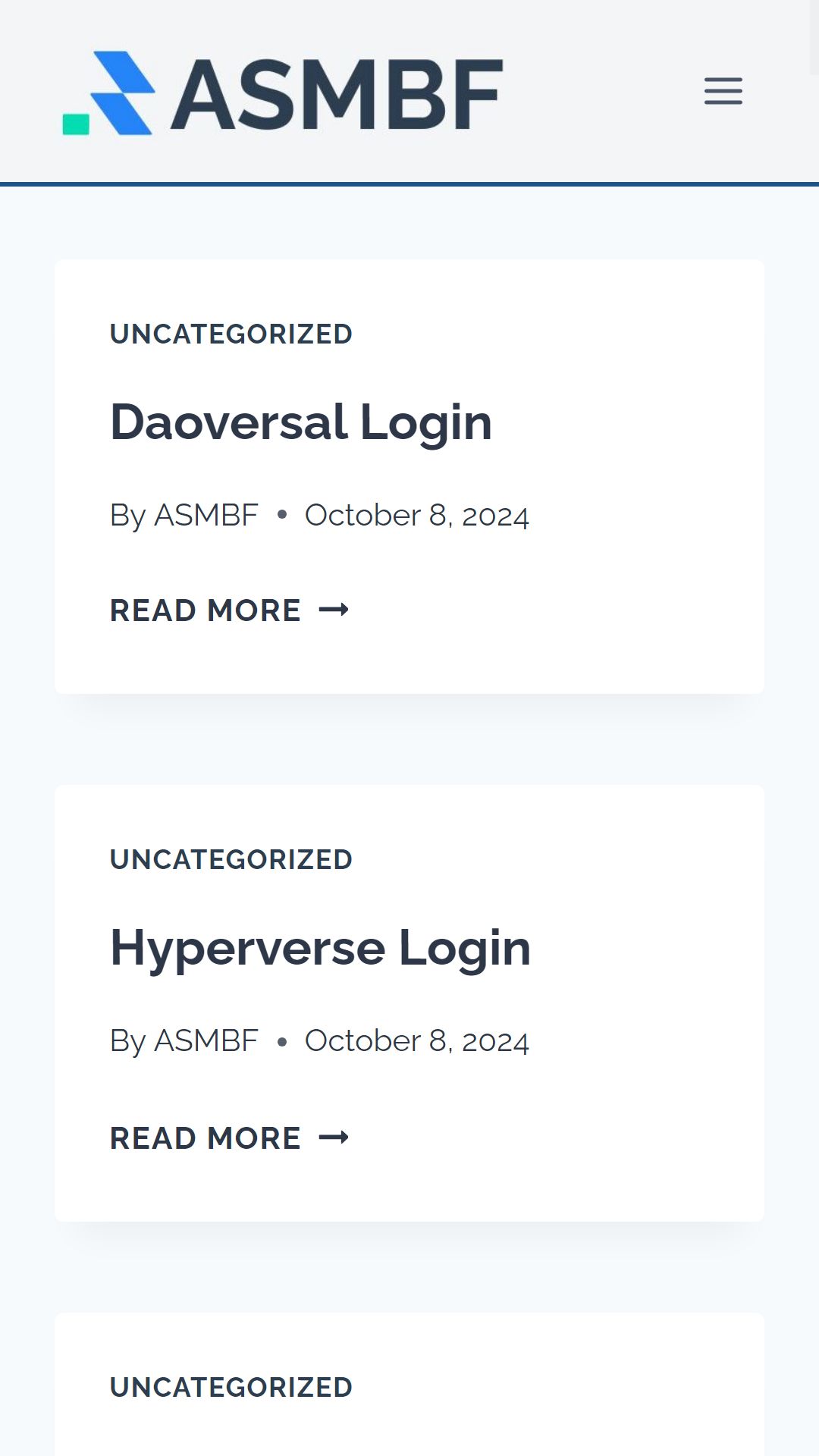Image resolution: width=819 pixels, height=1456 pixels.
Task: Open the hamburger menu icon
Action: tap(723, 91)
